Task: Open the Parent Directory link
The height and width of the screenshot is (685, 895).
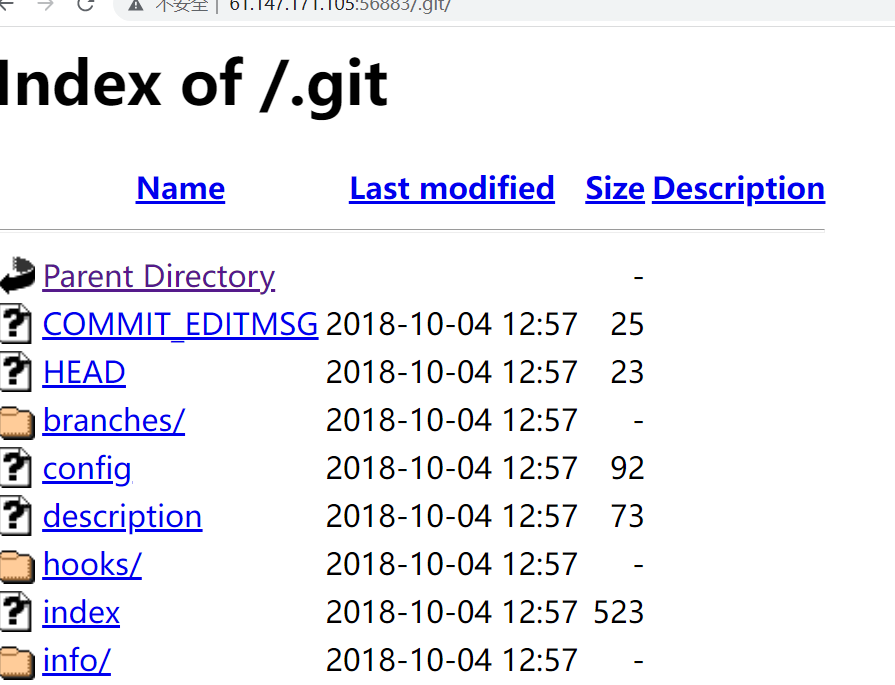Action: pyautogui.click(x=158, y=276)
